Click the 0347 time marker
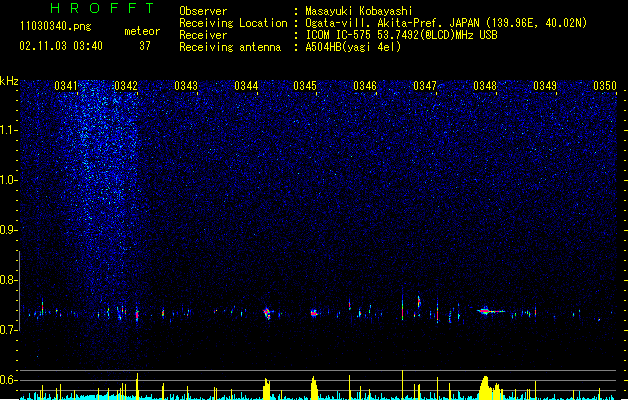Image resolution: width=629 pixels, height=400 pixels. point(425,86)
